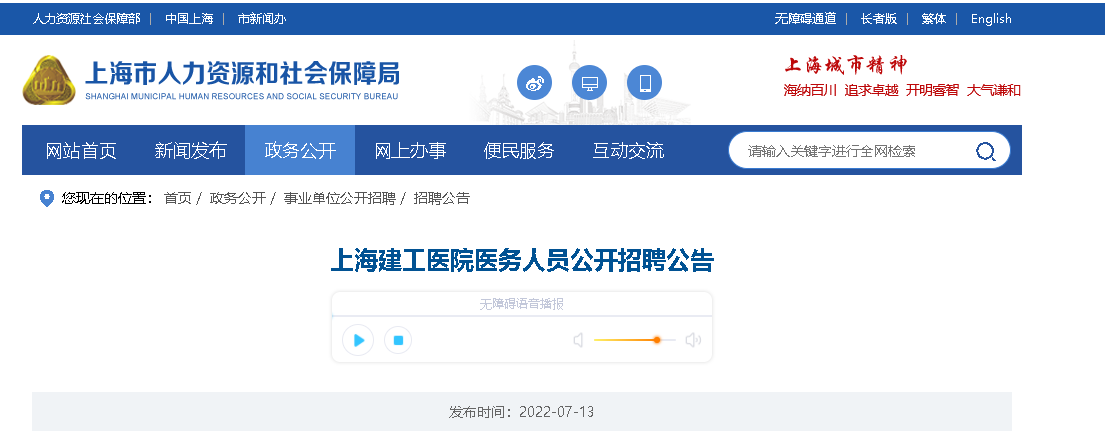Screen dimensions: 1105x445
Task: Open the 网上办事 nav item
Action: (x=410, y=150)
